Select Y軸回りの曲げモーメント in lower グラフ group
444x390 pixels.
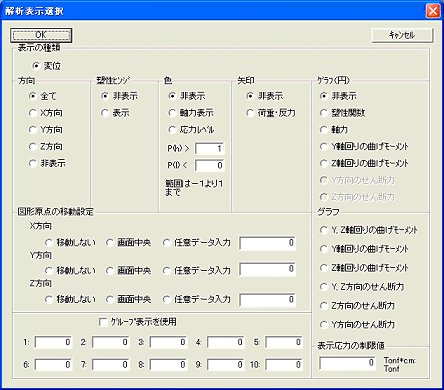[x=364, y=249]
